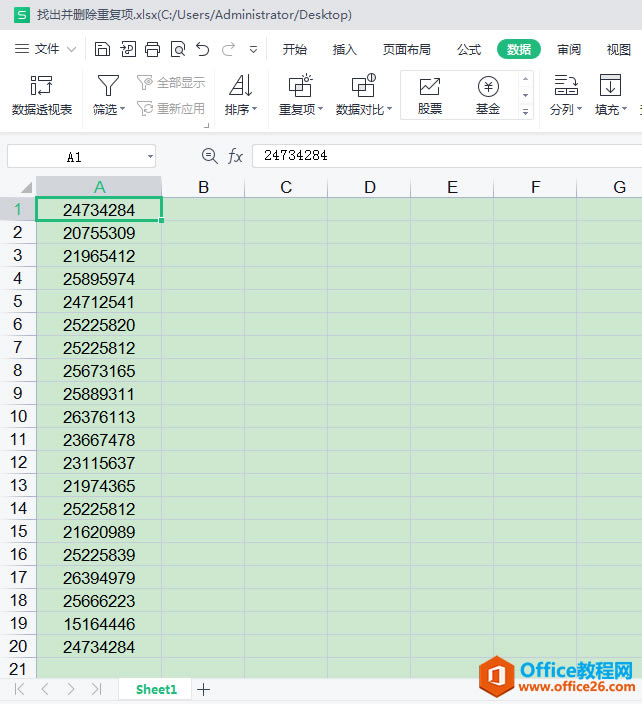Add a new sheet with plus button
Image resolution: width=642 pixels, height=704 pixels.
click(204, 689)
